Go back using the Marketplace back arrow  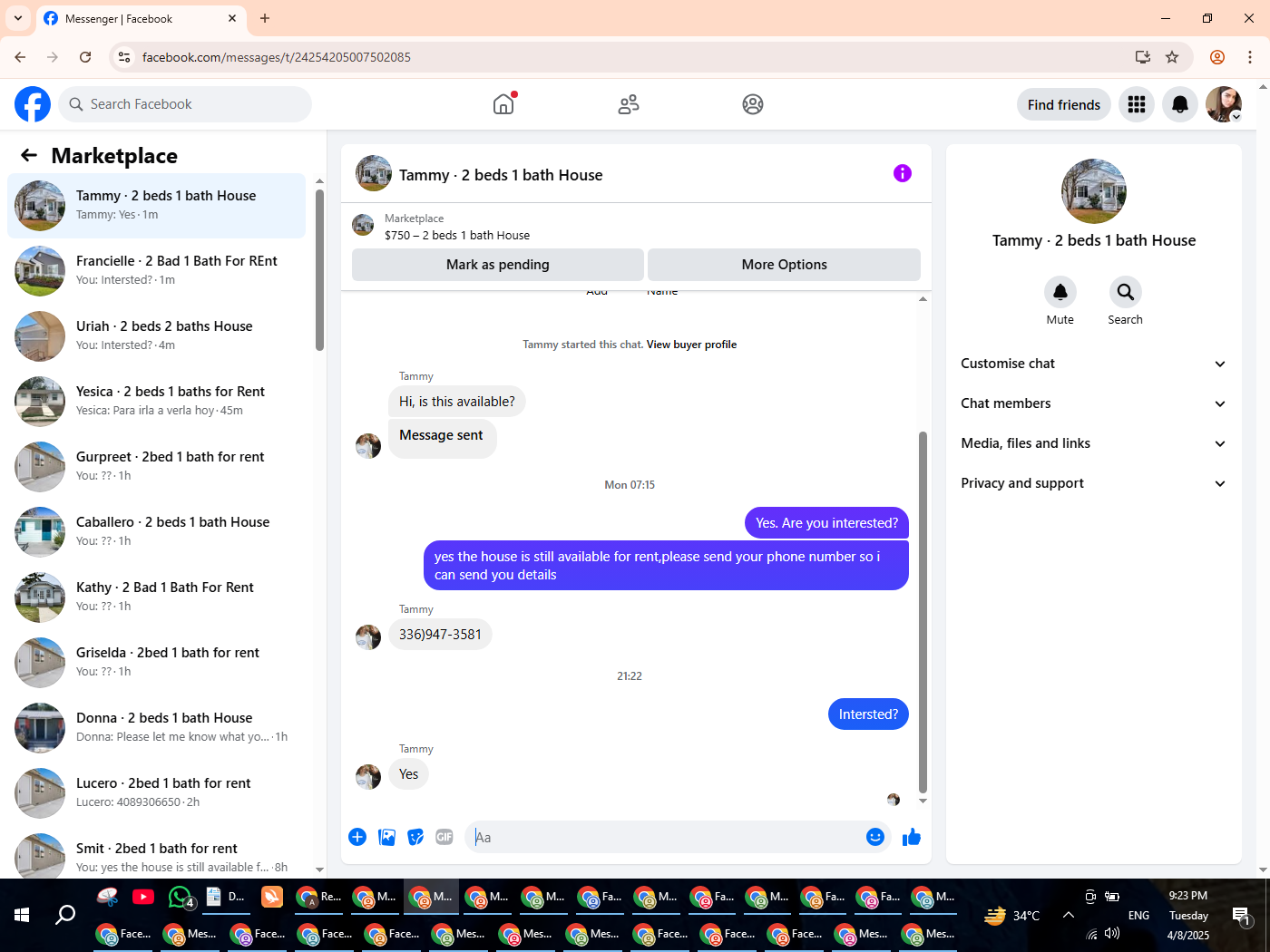(29, 155)
